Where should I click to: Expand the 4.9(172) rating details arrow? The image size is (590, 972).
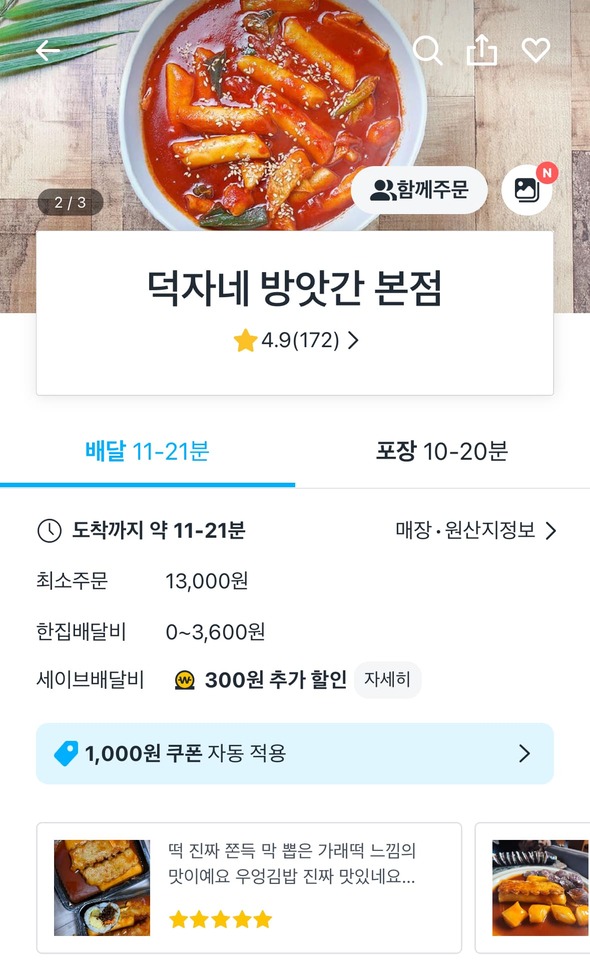point(353,341)
